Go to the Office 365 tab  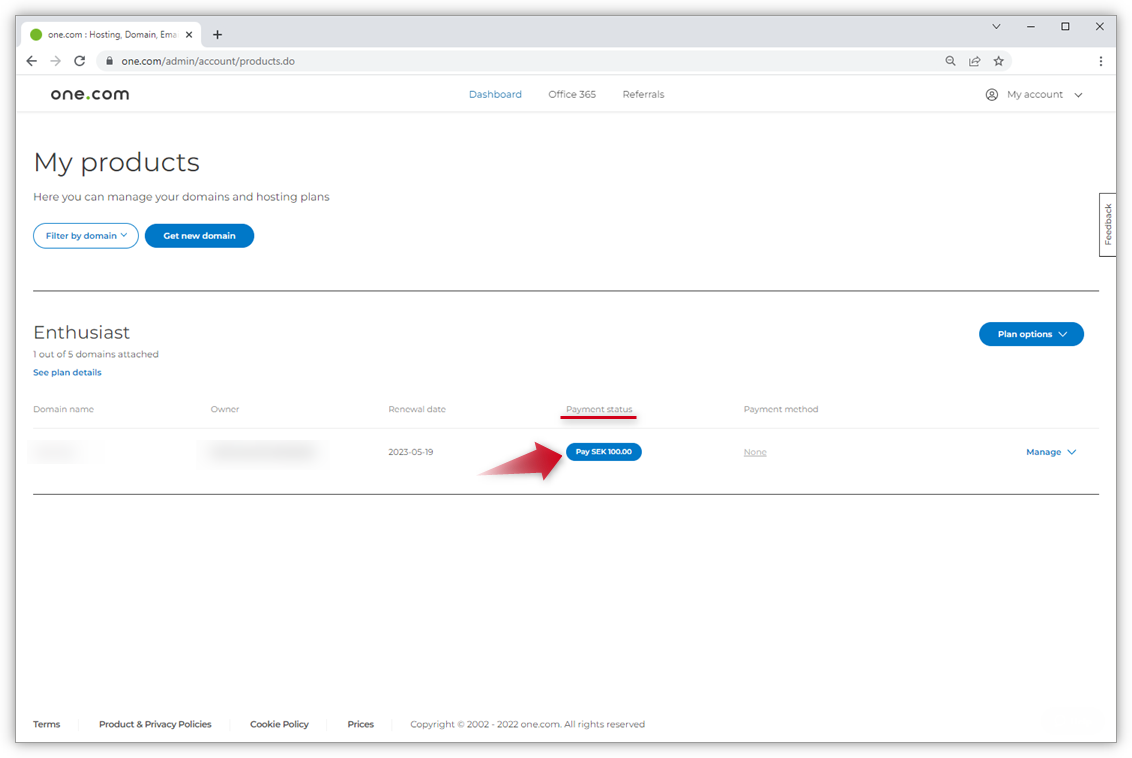[572, 94]
